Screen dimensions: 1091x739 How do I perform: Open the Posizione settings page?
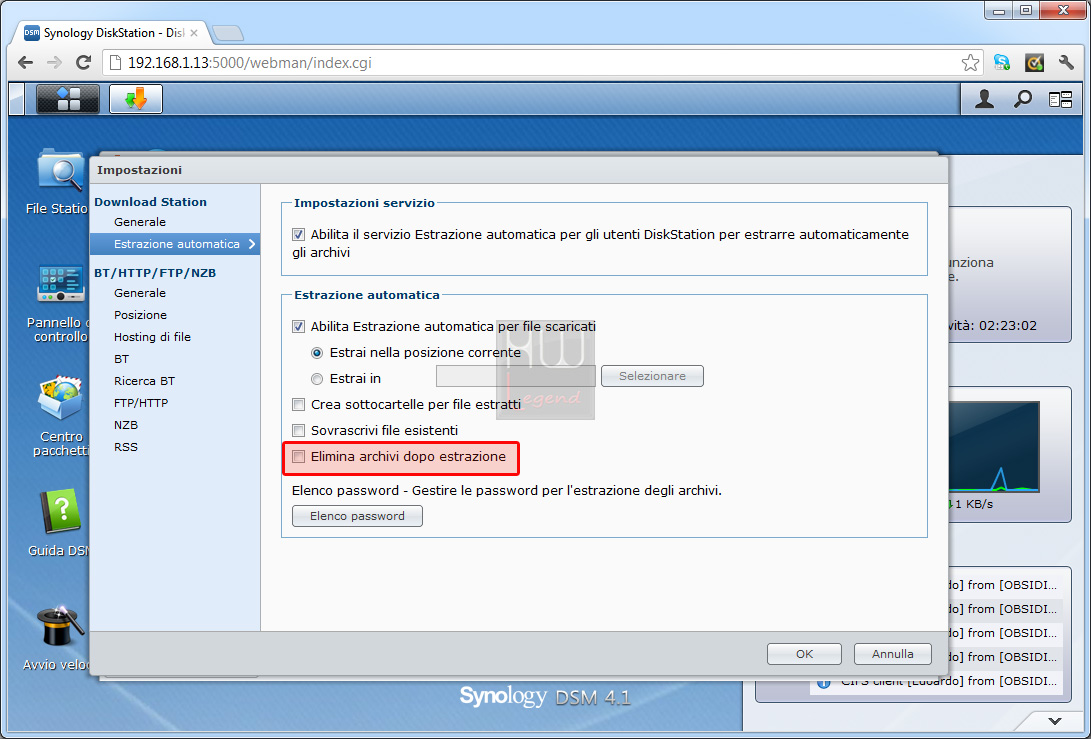[x=141, y=315]
